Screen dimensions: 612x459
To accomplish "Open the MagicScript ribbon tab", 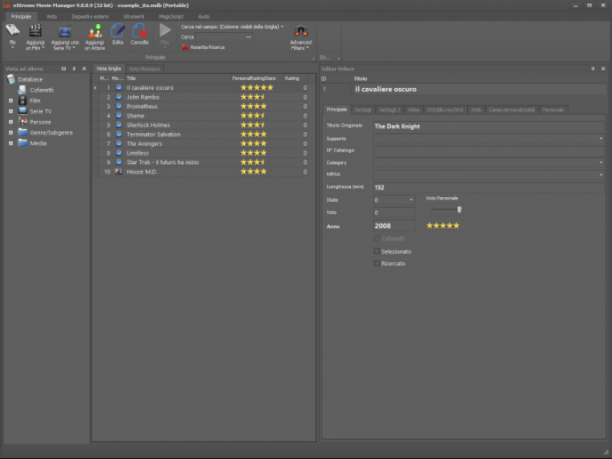I will 171,16.
